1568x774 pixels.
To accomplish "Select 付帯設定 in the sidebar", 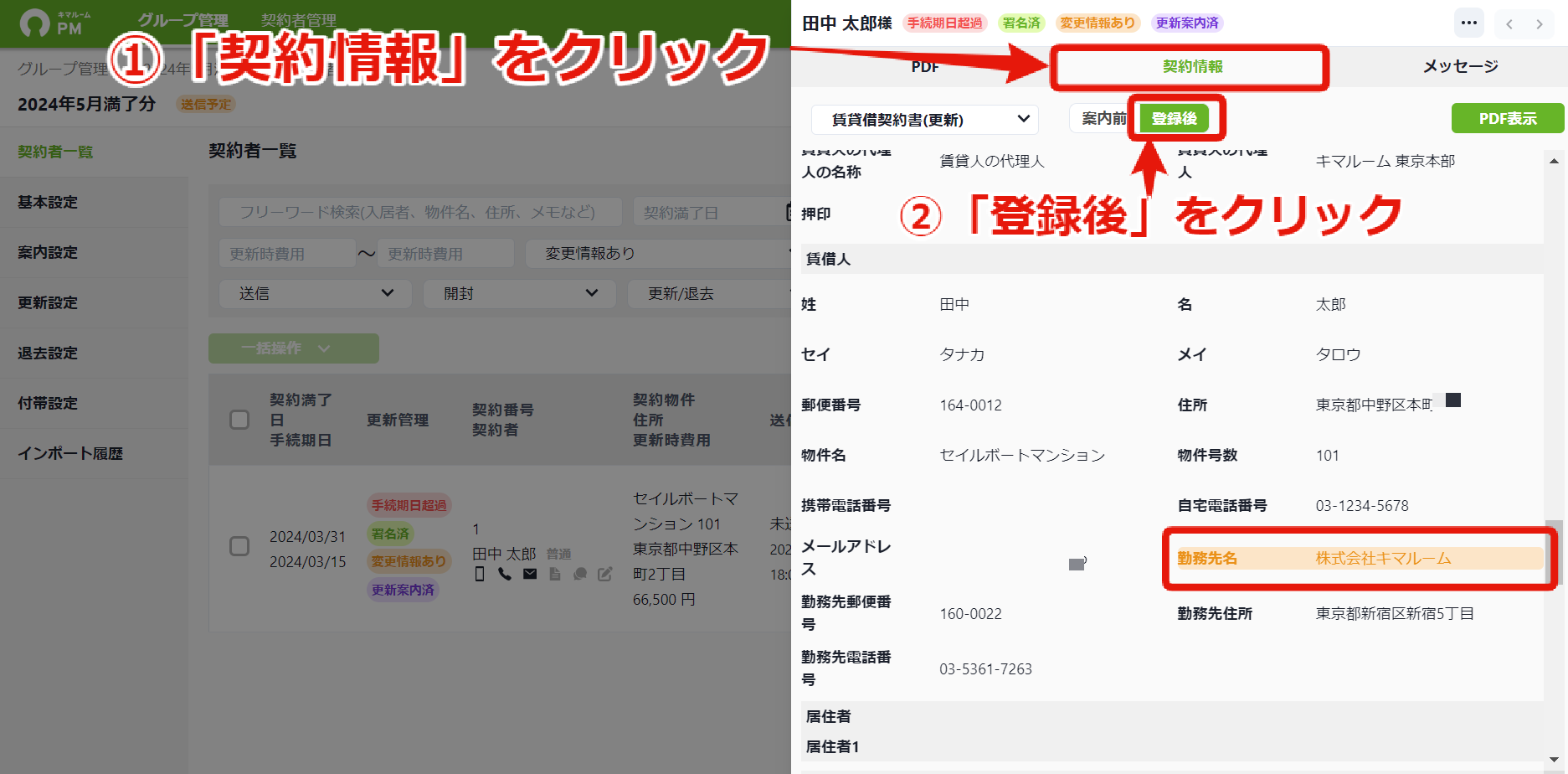I will (94, 403).
